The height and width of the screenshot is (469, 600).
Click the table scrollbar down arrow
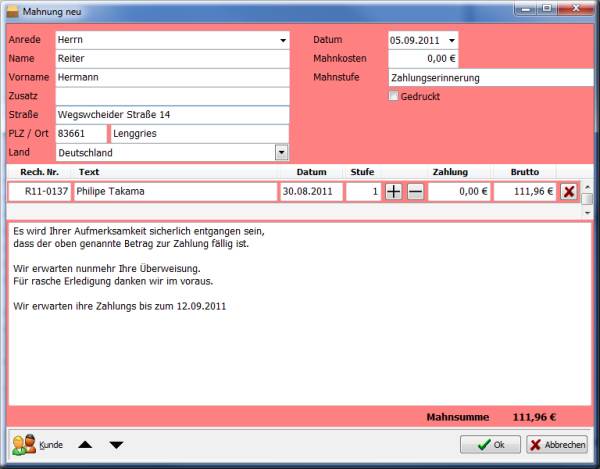point(587,212)
